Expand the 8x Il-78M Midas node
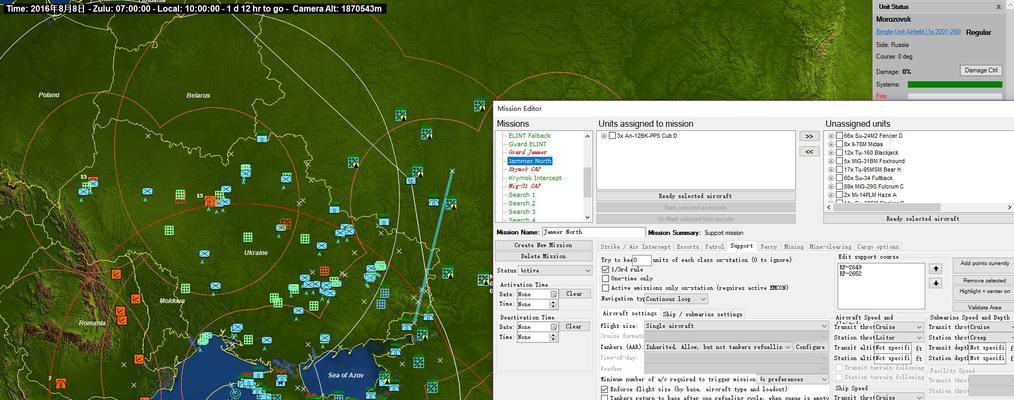The width and height of the screenshot is (1014, 400). pyautogui.click(x=831, y=144)
